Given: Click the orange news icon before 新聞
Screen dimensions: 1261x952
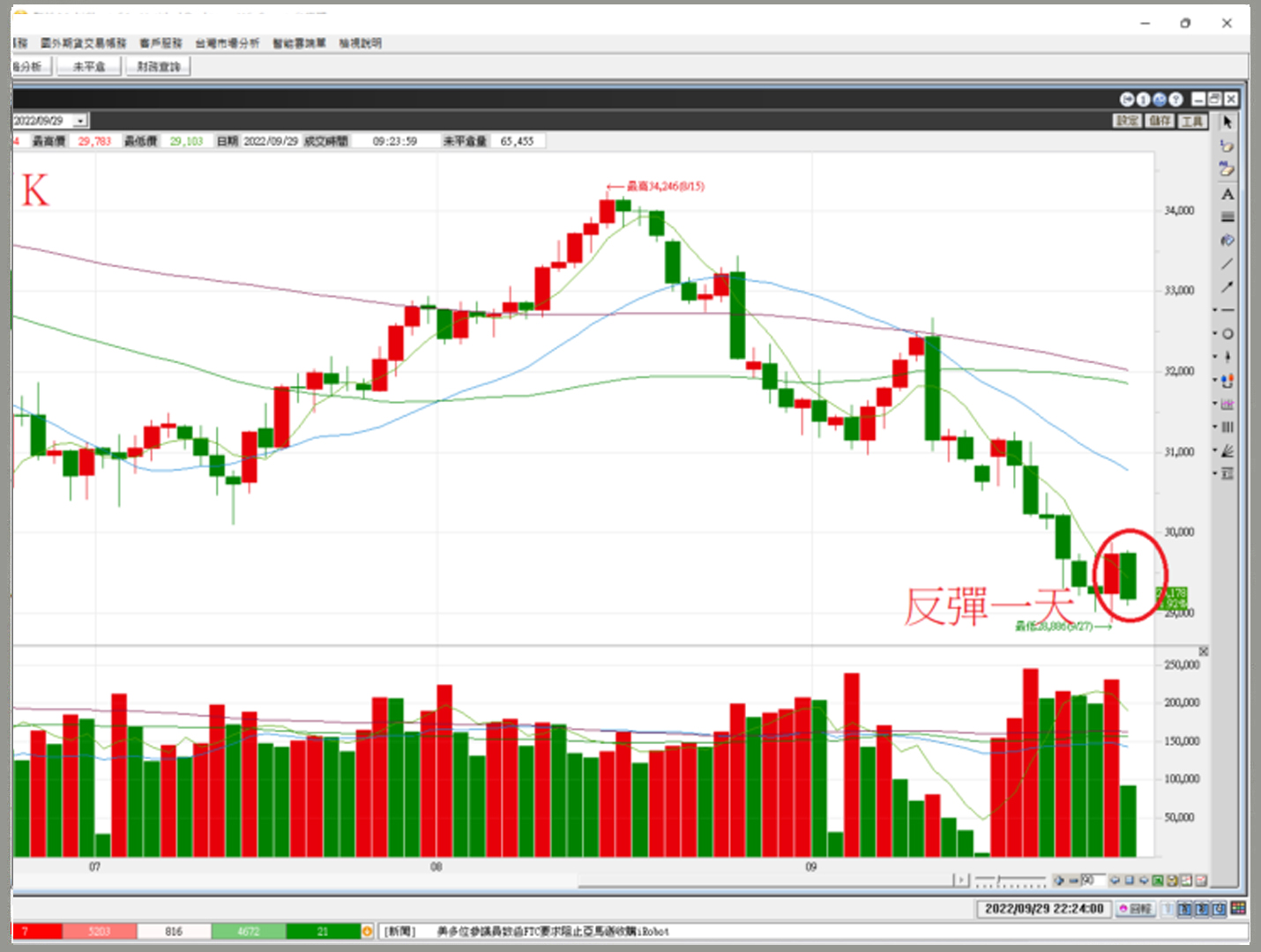Looking at the screenshot, I should click(367, 931).
